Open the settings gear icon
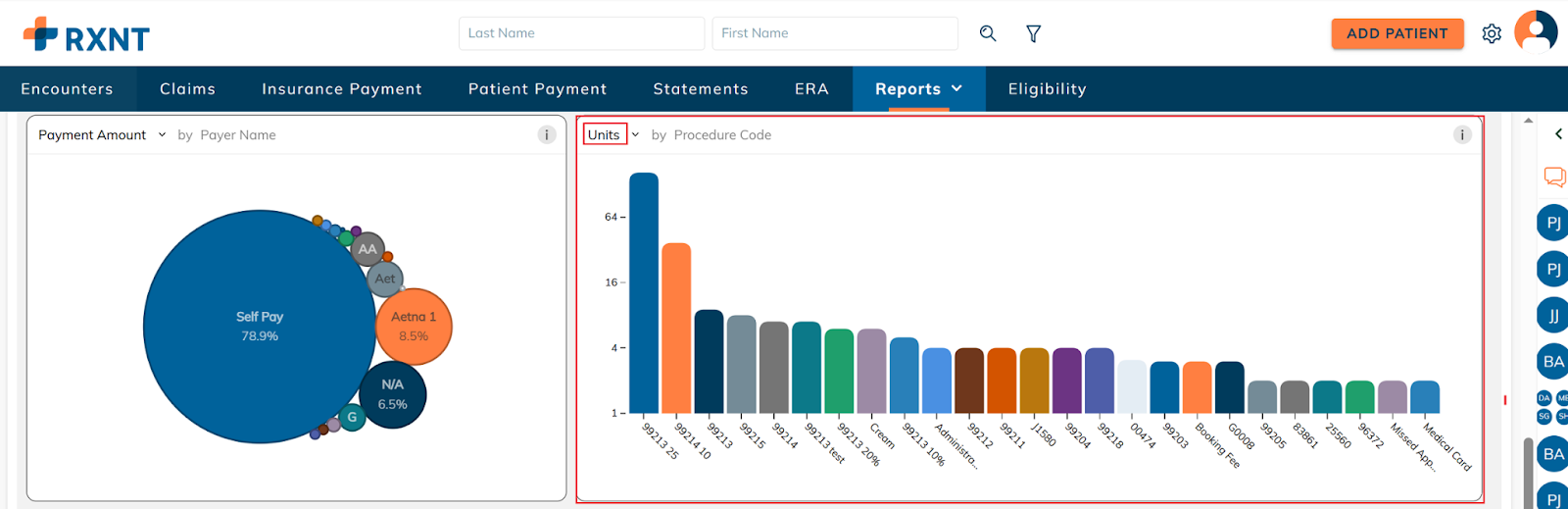 coord(1492,33)
